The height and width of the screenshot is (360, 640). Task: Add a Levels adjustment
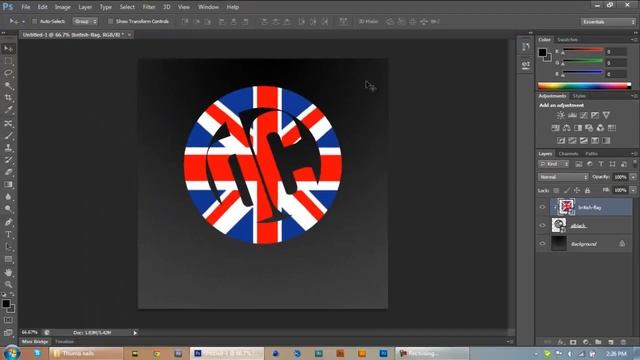coord(572,116)
